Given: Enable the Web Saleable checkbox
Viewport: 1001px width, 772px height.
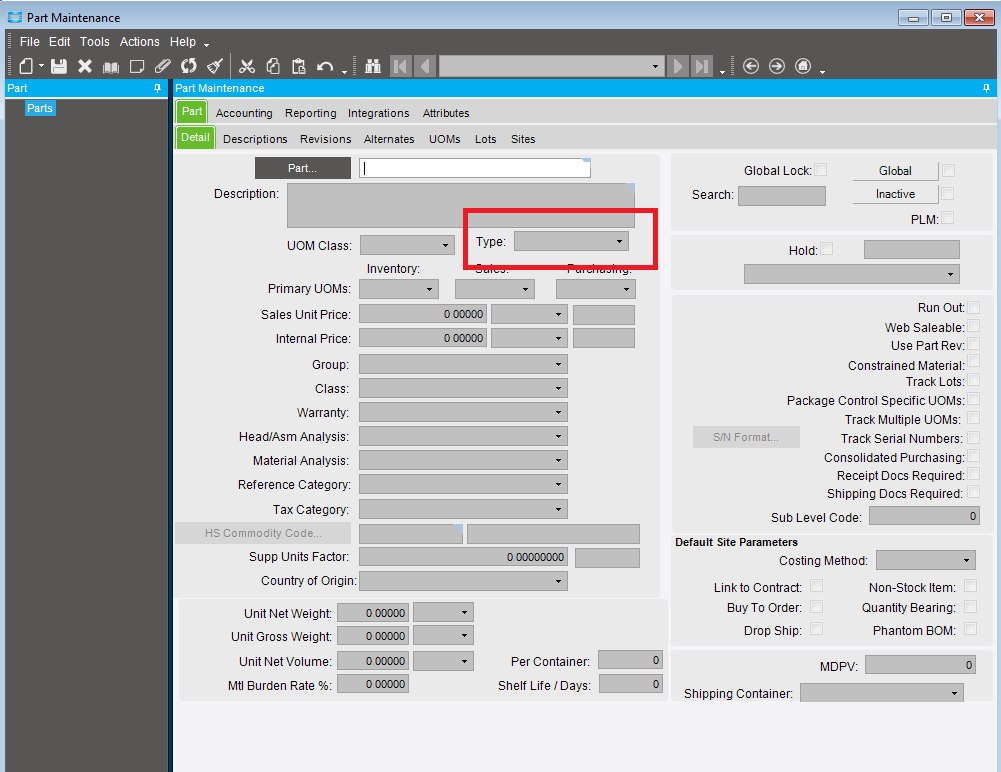Looking at the screenshot, I should 974,326.
